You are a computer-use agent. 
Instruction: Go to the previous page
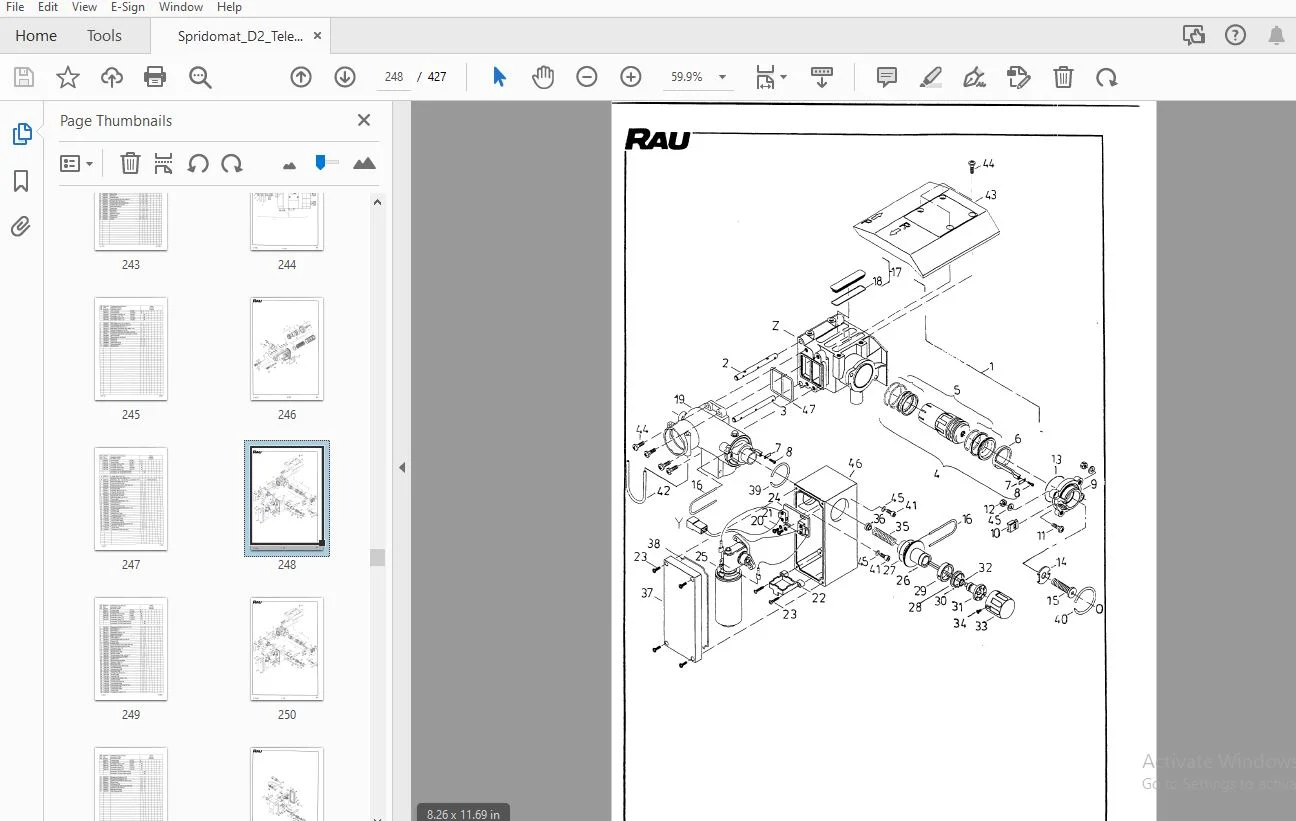click(x=301, y=77)
